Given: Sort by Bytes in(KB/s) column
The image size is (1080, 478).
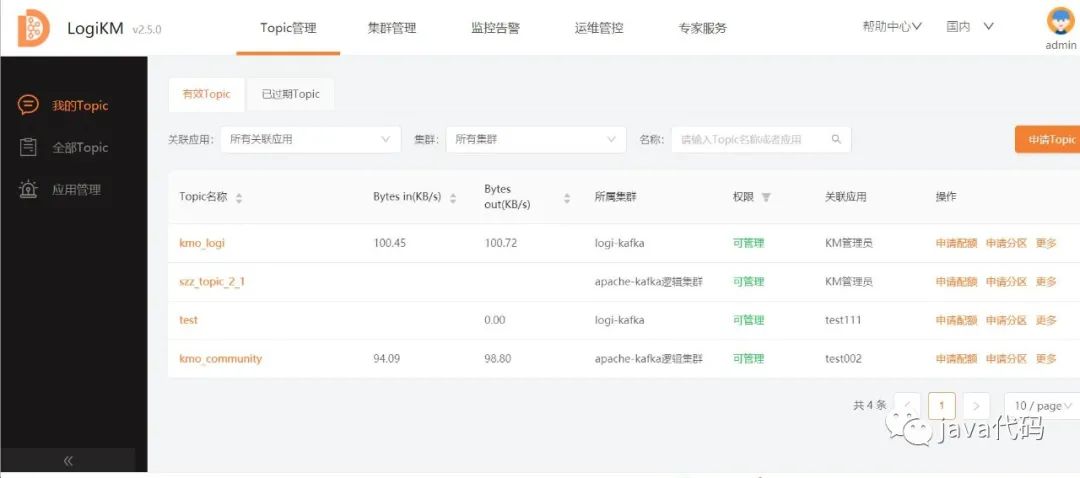Looking at the screenshot, I should tap(453, 198).
